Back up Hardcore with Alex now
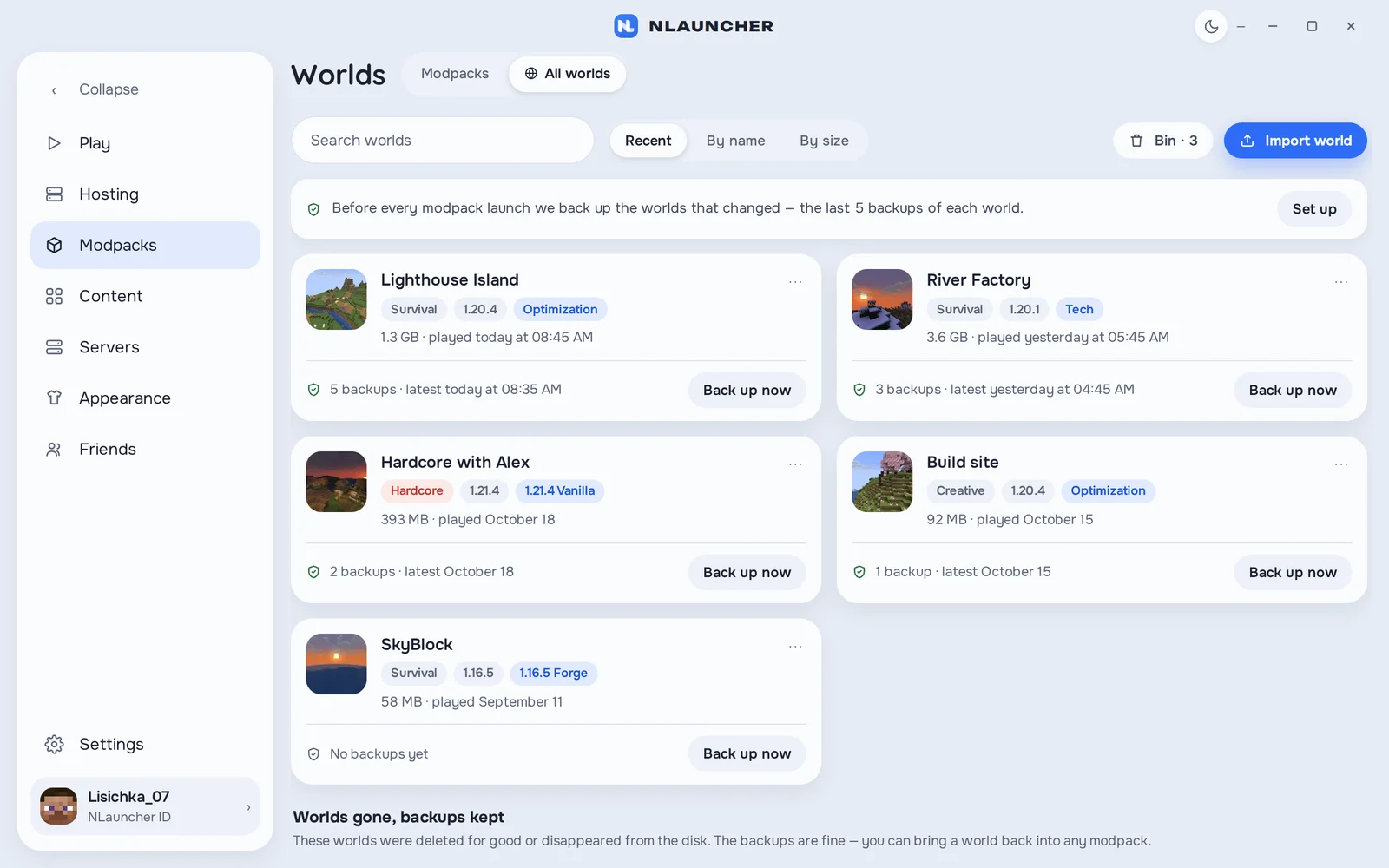Image resolution: width=1389 pixels, height=868 pixels. point(747,573)
